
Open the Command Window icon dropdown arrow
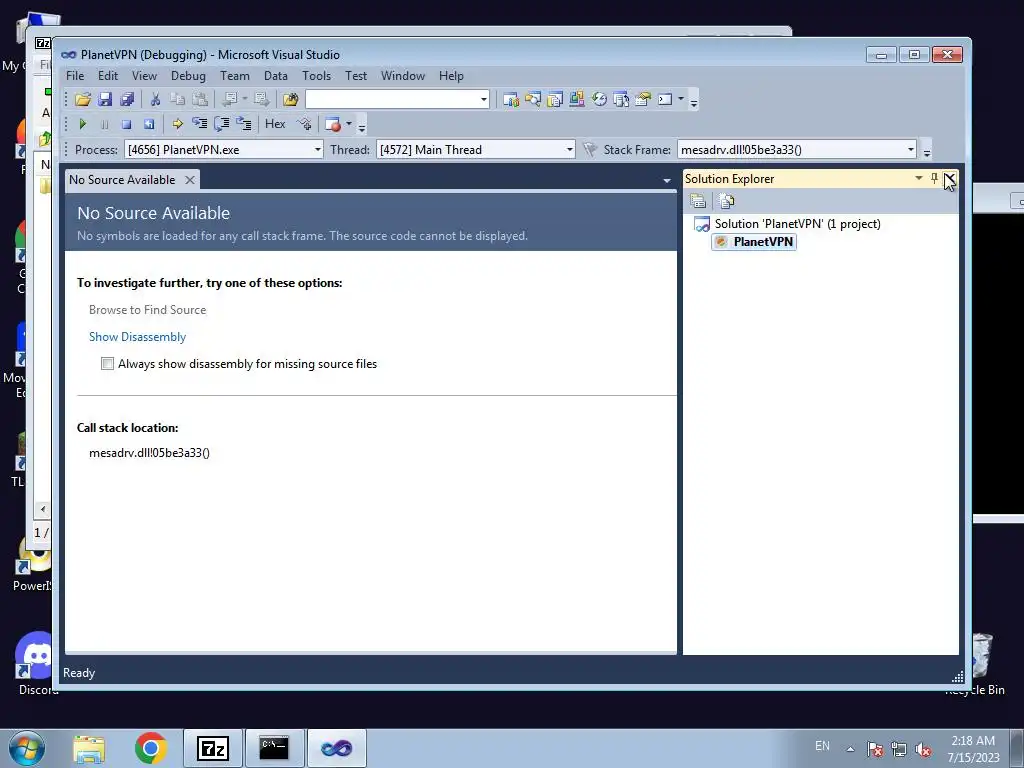(x=680, y=99)
